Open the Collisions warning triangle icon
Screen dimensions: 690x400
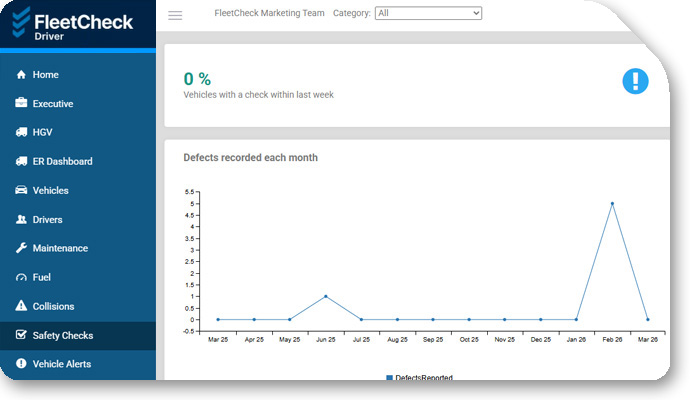coord(21,305)
